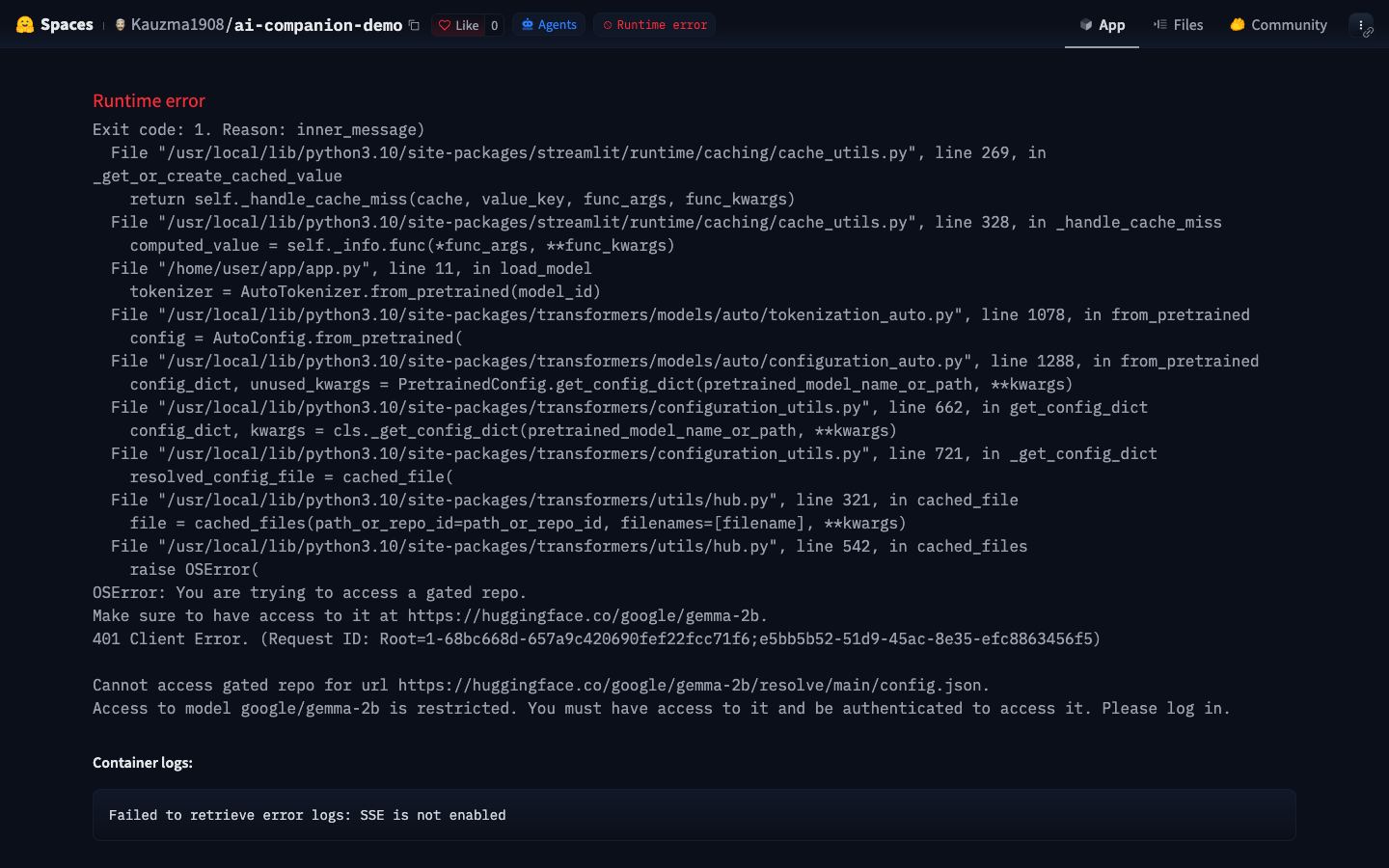Click the Runtime error status badge

pyautogui.click(x=655, y=25)
